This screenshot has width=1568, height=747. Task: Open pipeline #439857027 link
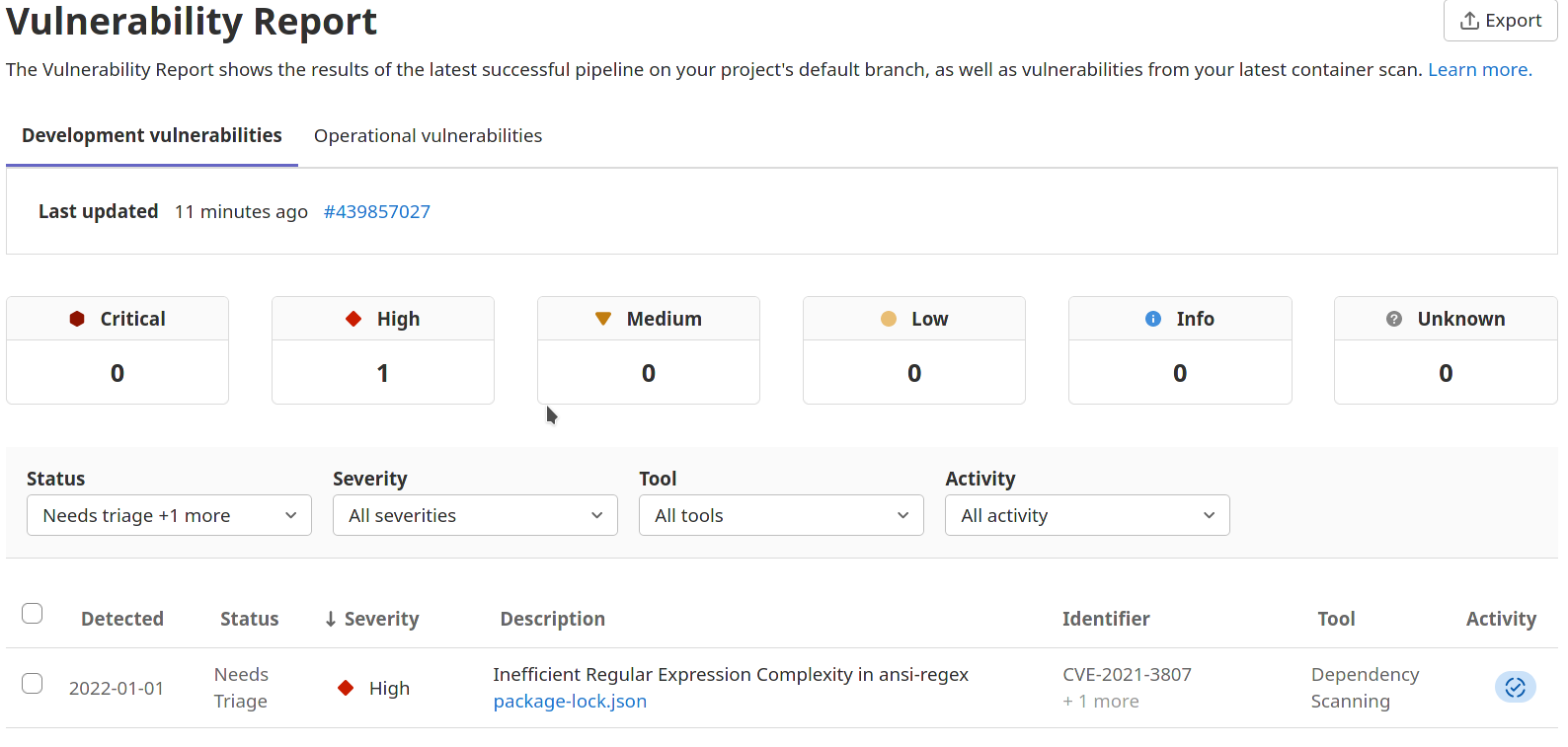[377, 212]
